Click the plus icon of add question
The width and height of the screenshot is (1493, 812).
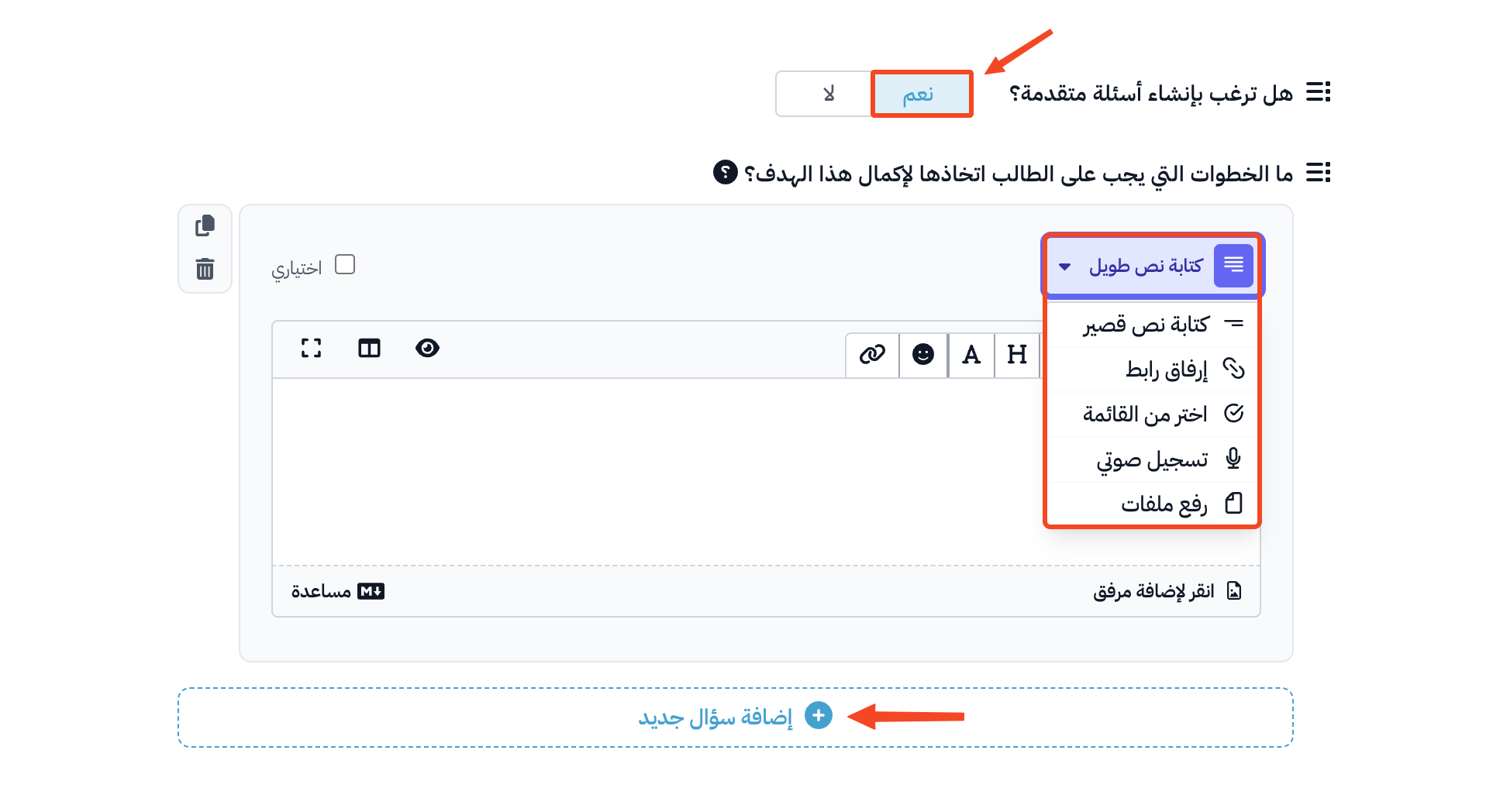coord(819,715)
